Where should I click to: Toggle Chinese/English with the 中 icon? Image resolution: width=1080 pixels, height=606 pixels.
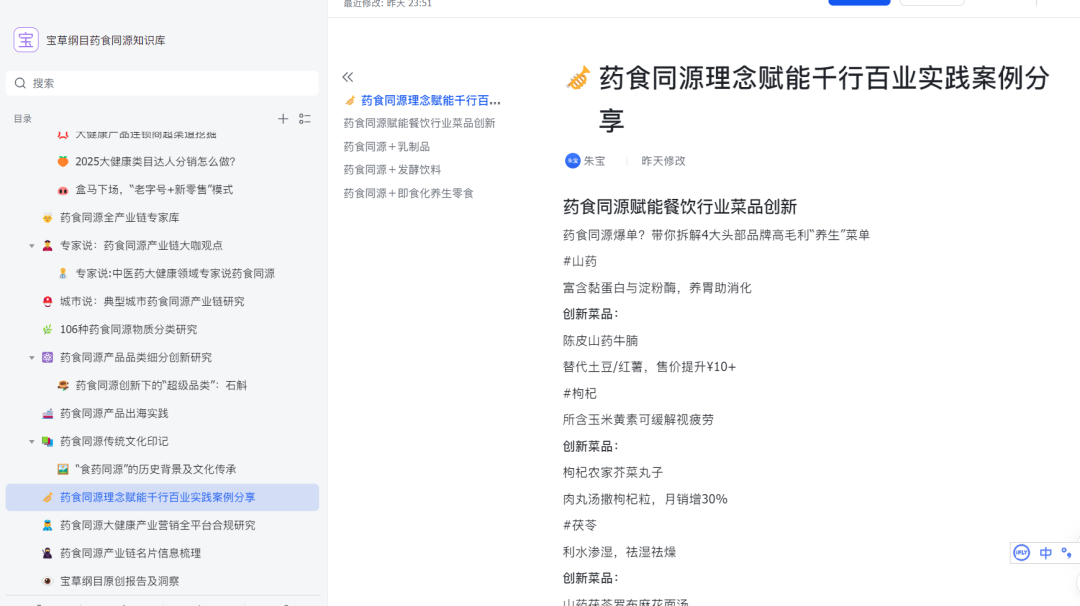tap(1045, 552)
